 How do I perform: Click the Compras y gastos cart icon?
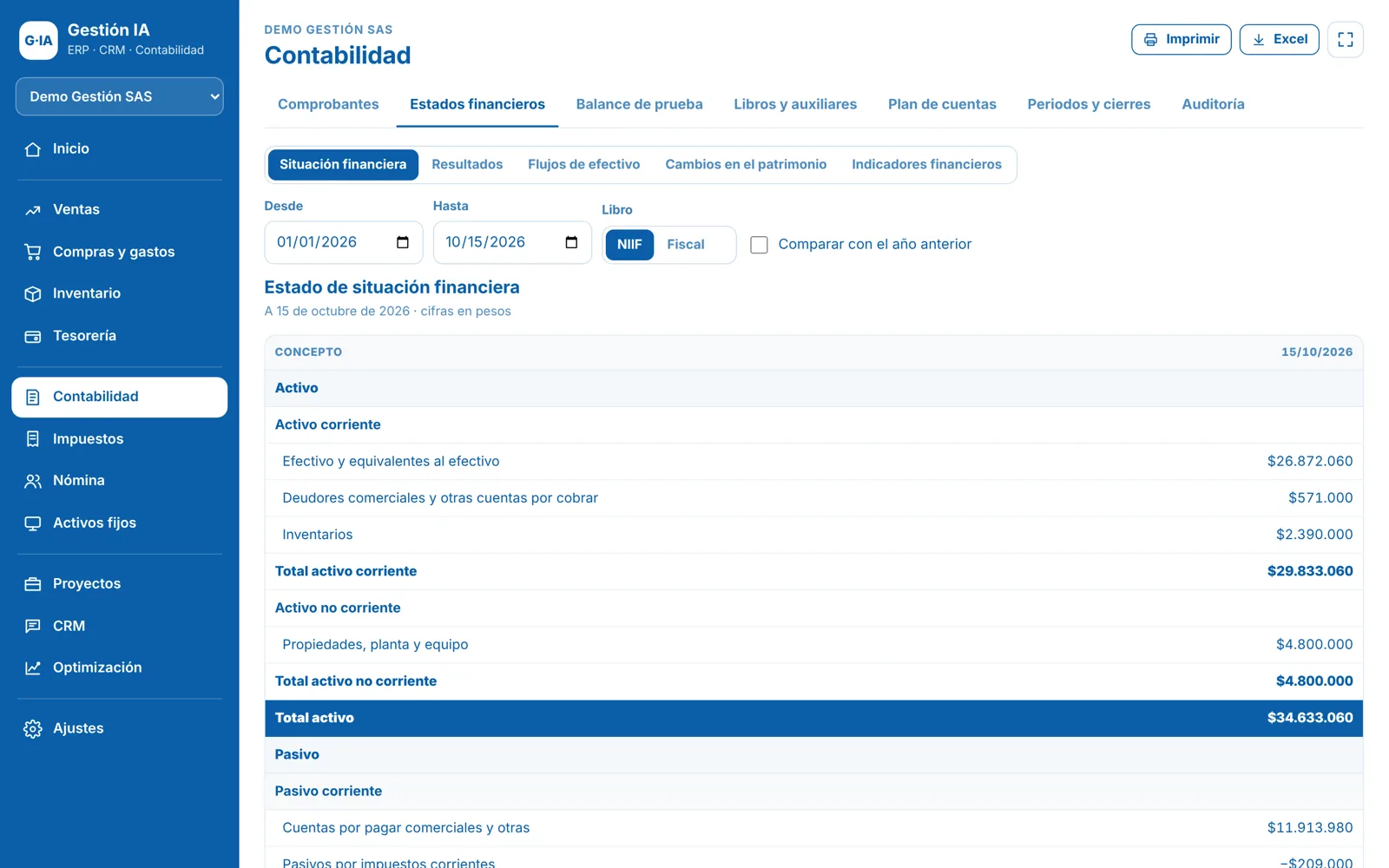tap(33, 252)
